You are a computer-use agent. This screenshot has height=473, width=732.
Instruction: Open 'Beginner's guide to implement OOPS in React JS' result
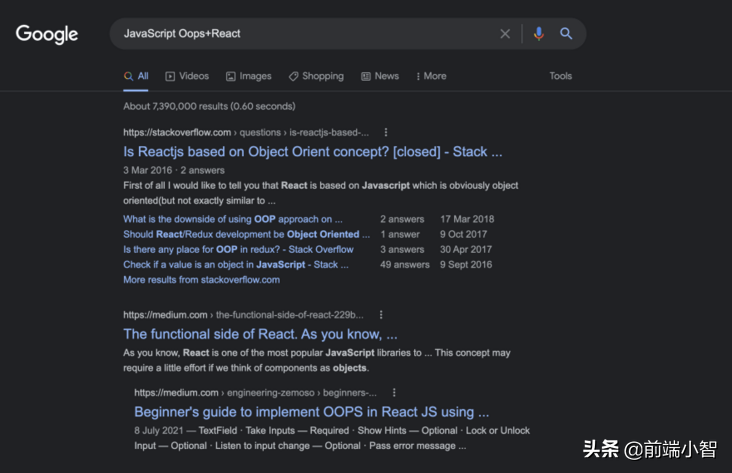click(x=311, y=412)
